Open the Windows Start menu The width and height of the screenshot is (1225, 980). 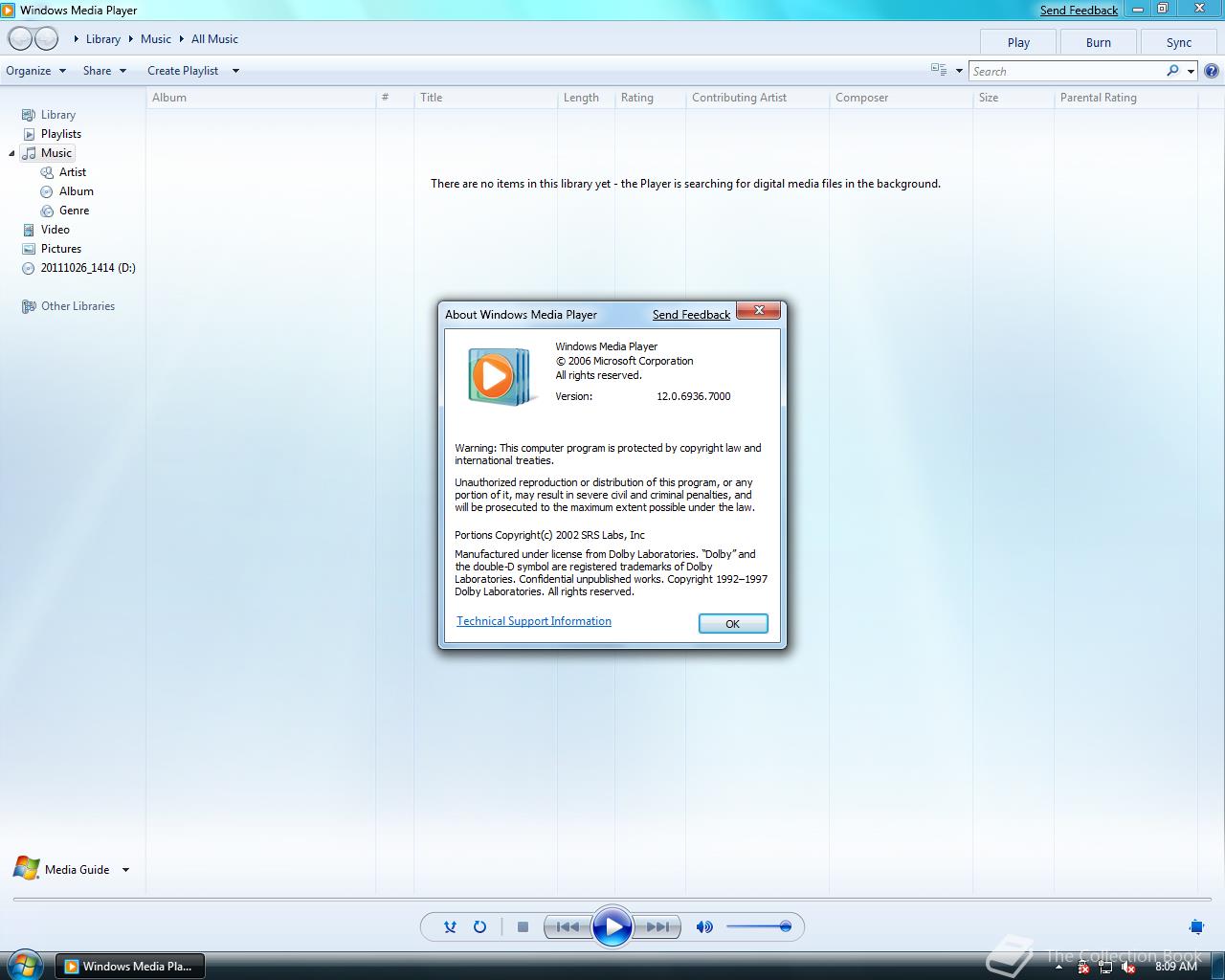(23, 965)
